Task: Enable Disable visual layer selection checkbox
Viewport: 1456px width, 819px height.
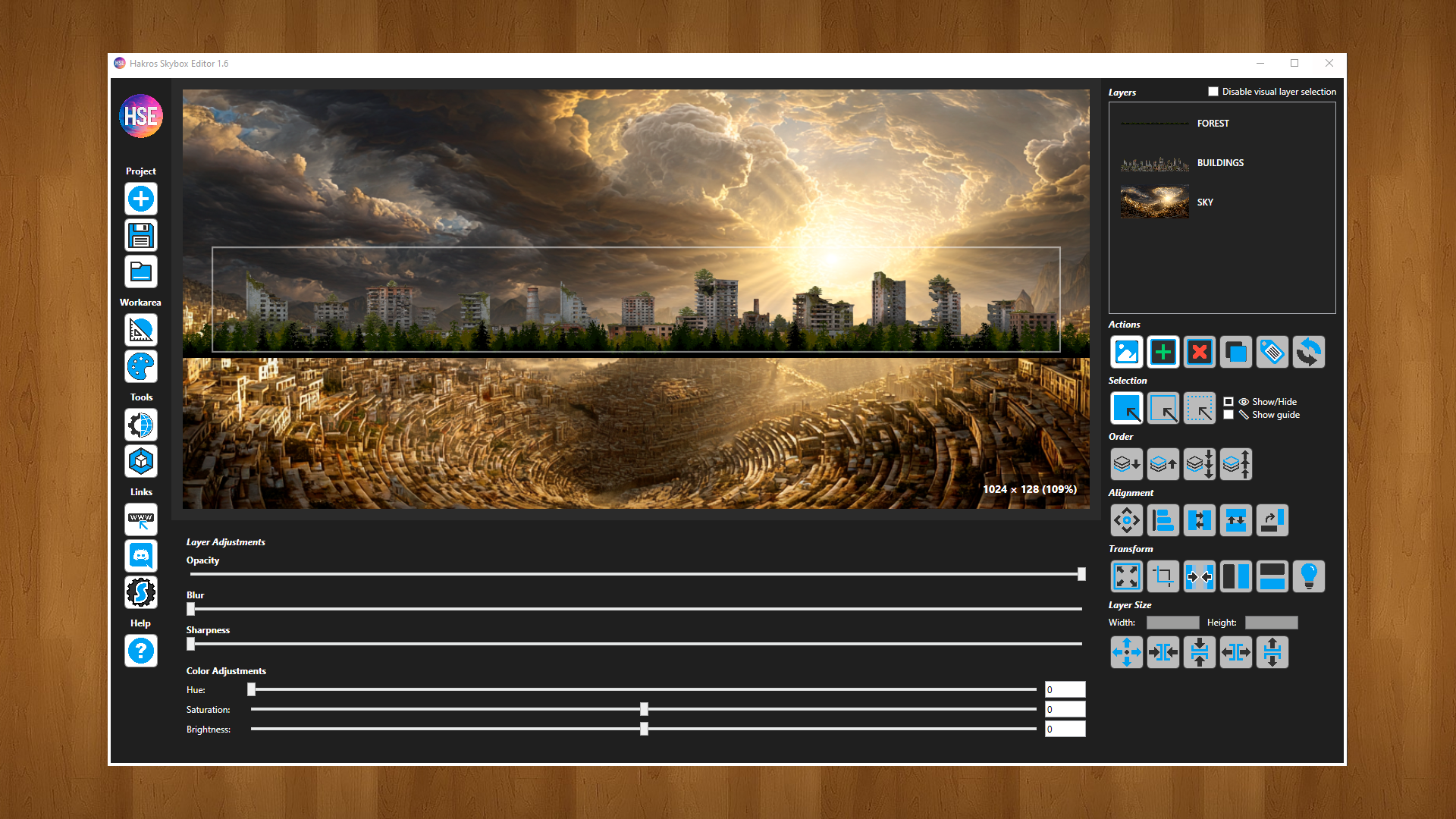Action: pyautogui.click(x=1213, y=92)
